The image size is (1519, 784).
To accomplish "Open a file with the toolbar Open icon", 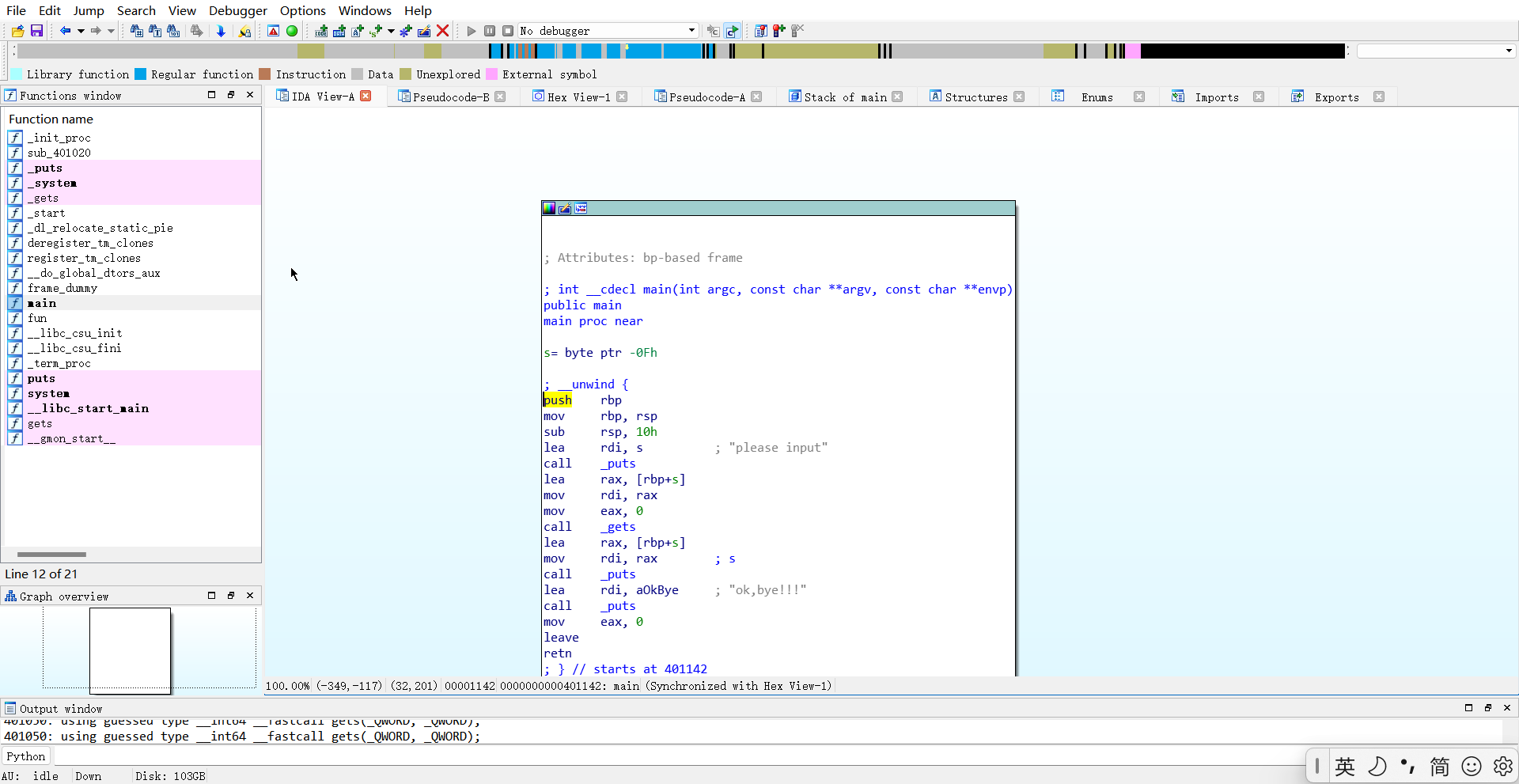I will pos(17,31).
